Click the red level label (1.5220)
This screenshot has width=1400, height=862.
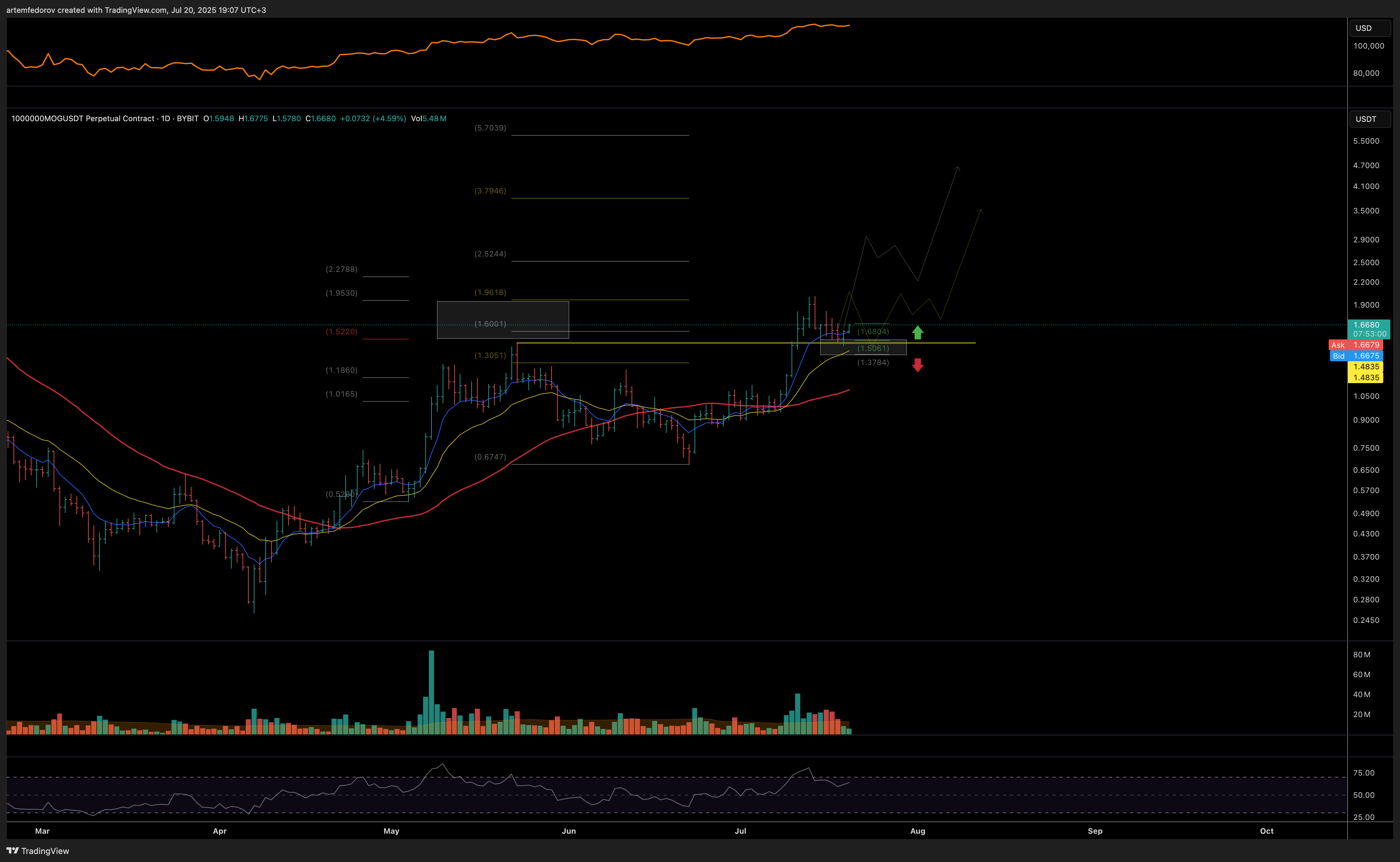tap(341, 332)
